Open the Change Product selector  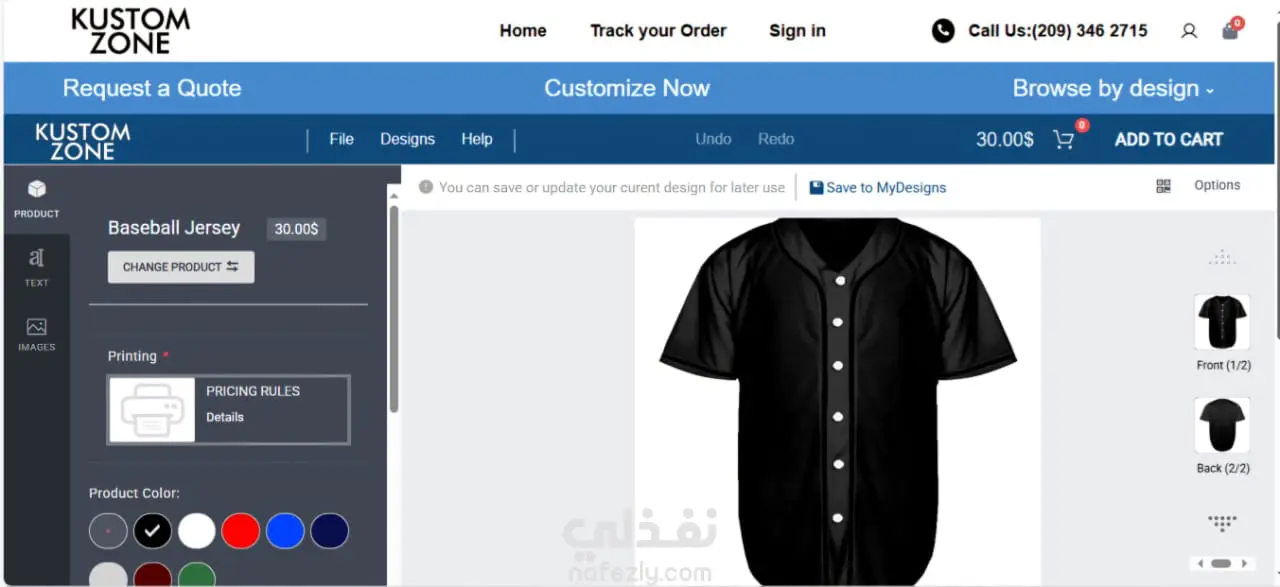[181, 267]
